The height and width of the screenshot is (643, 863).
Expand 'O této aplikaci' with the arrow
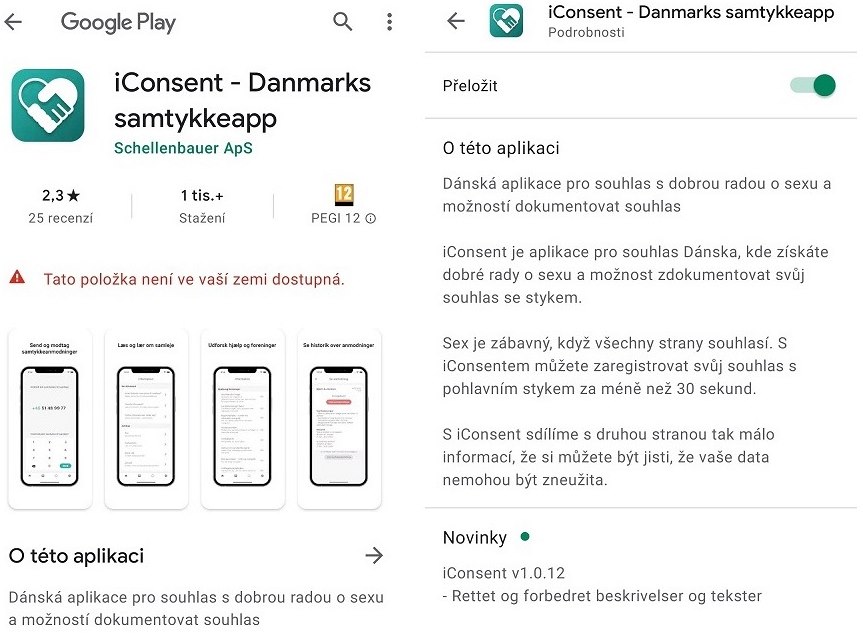tap(374, 556)
